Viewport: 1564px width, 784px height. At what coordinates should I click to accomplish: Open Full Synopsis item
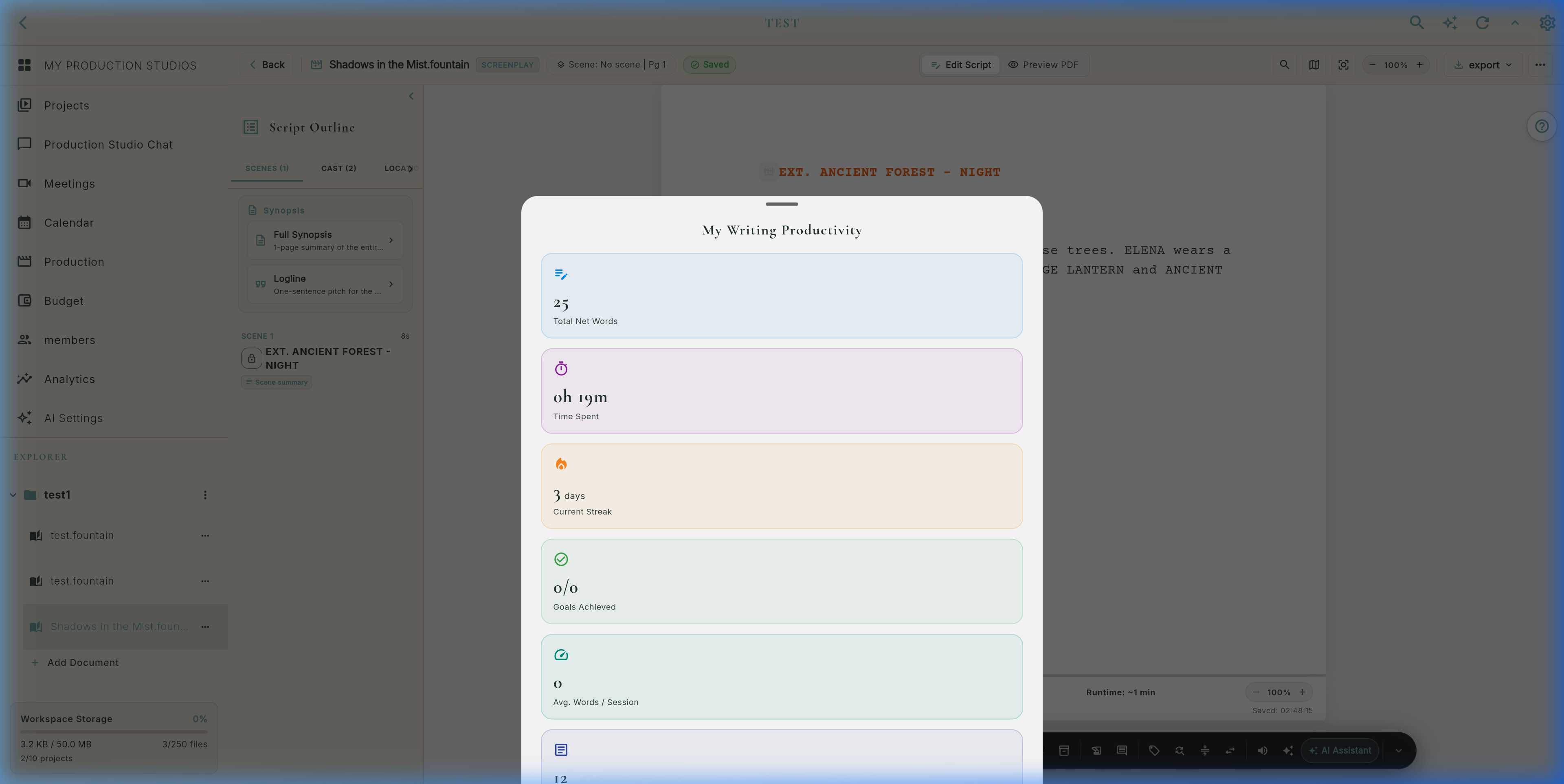click(325, 240)
